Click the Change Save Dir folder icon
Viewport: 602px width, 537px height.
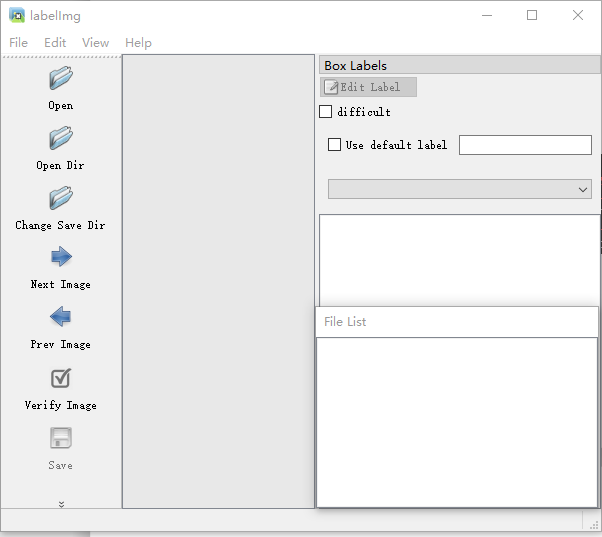61,198
